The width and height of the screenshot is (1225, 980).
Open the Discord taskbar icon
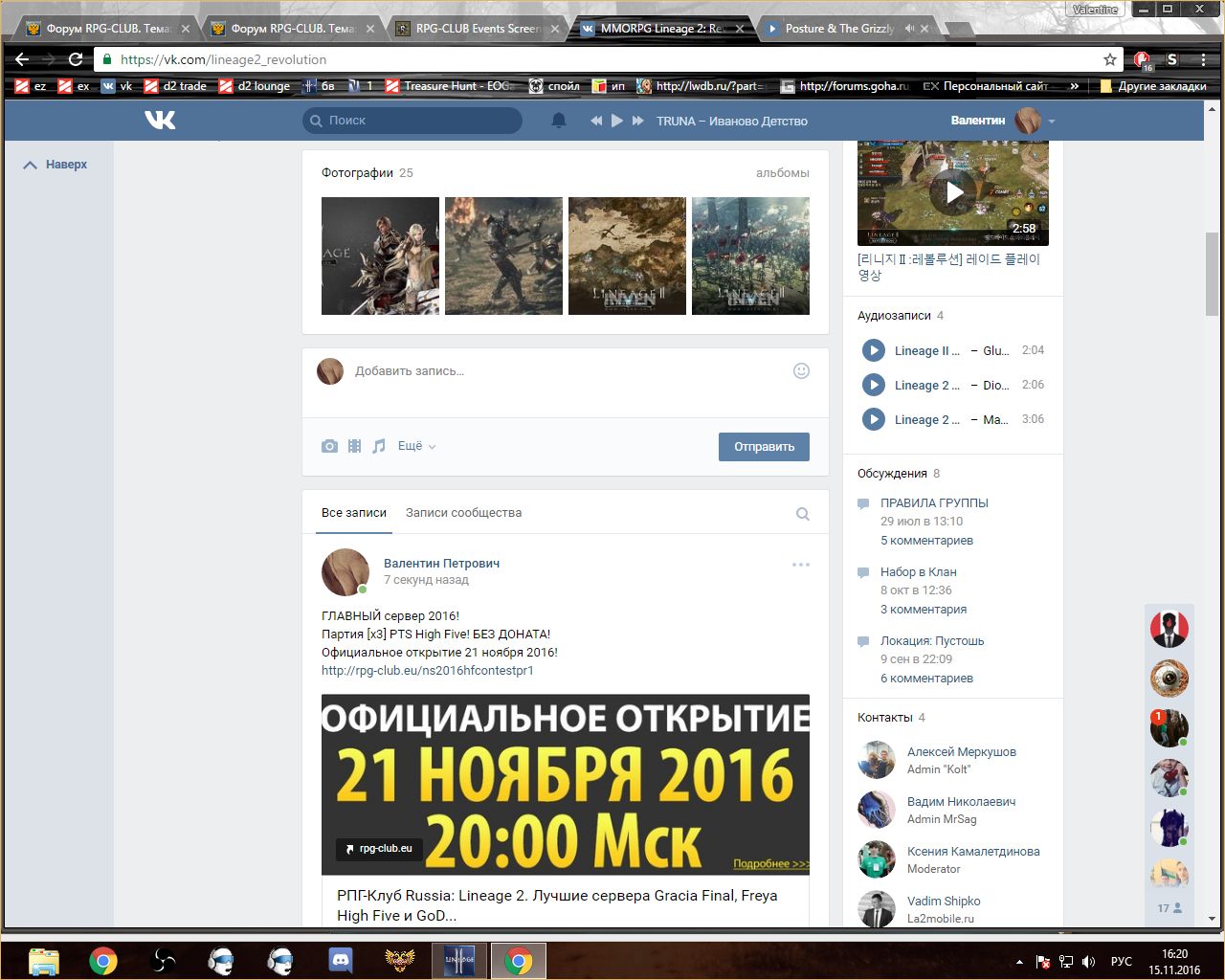[x=341, y=960]
